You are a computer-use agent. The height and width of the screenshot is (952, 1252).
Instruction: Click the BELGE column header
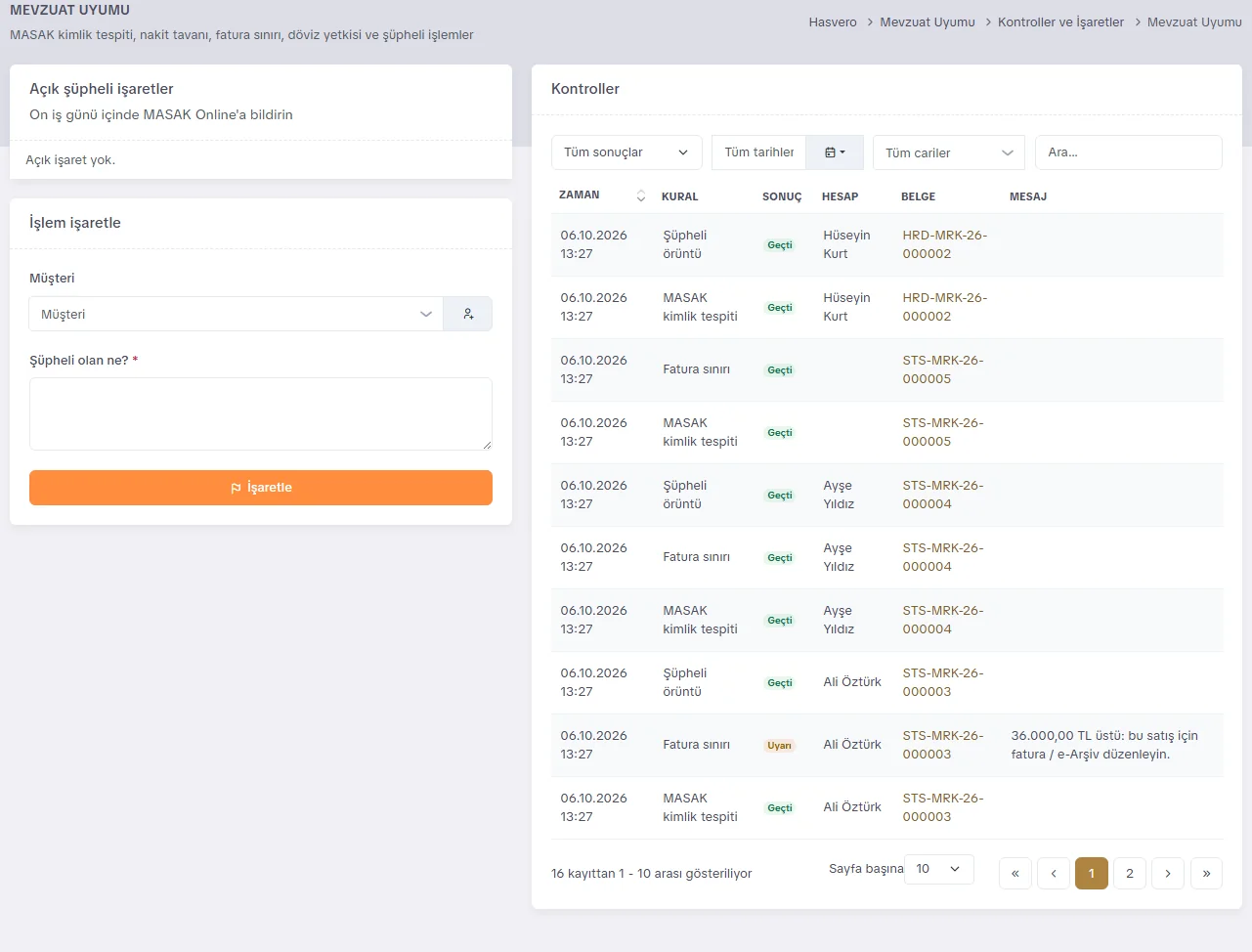click(x=918, y=196)
